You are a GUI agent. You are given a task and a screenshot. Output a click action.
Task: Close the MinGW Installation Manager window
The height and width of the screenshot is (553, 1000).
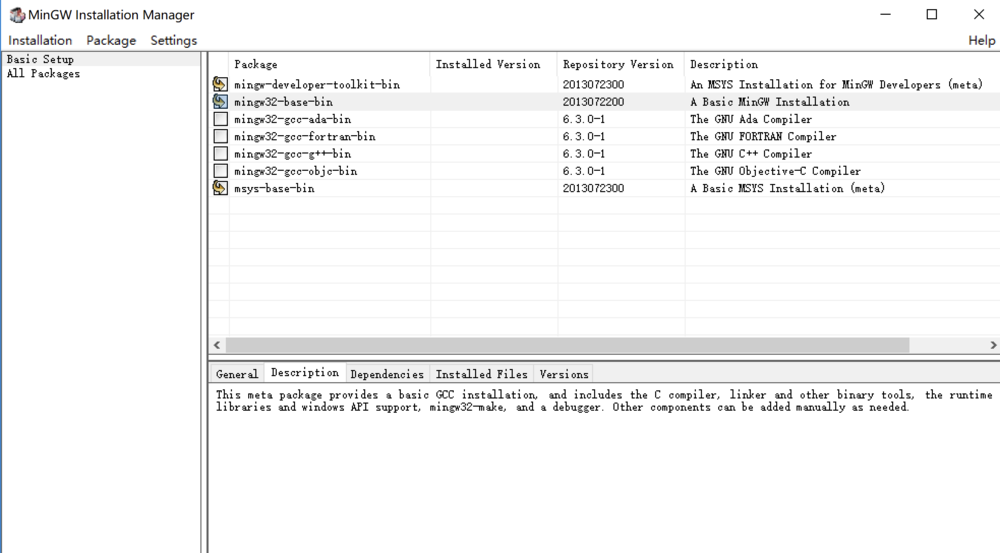coord(979,15)
